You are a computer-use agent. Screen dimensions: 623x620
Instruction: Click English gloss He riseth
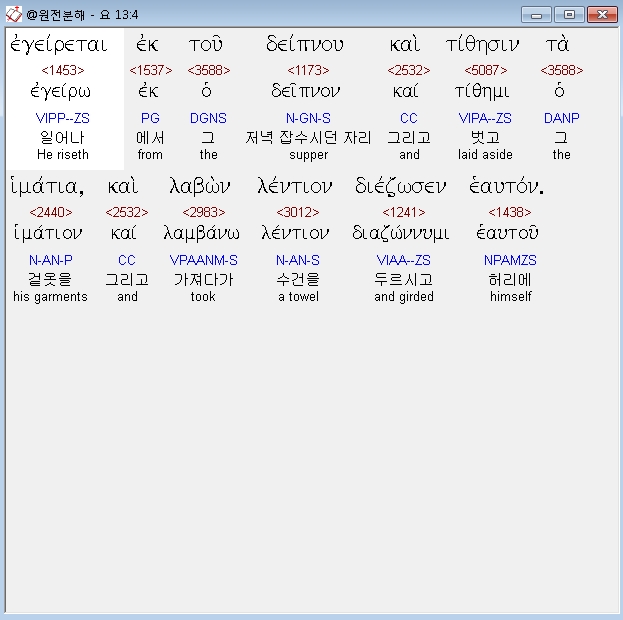63,154
